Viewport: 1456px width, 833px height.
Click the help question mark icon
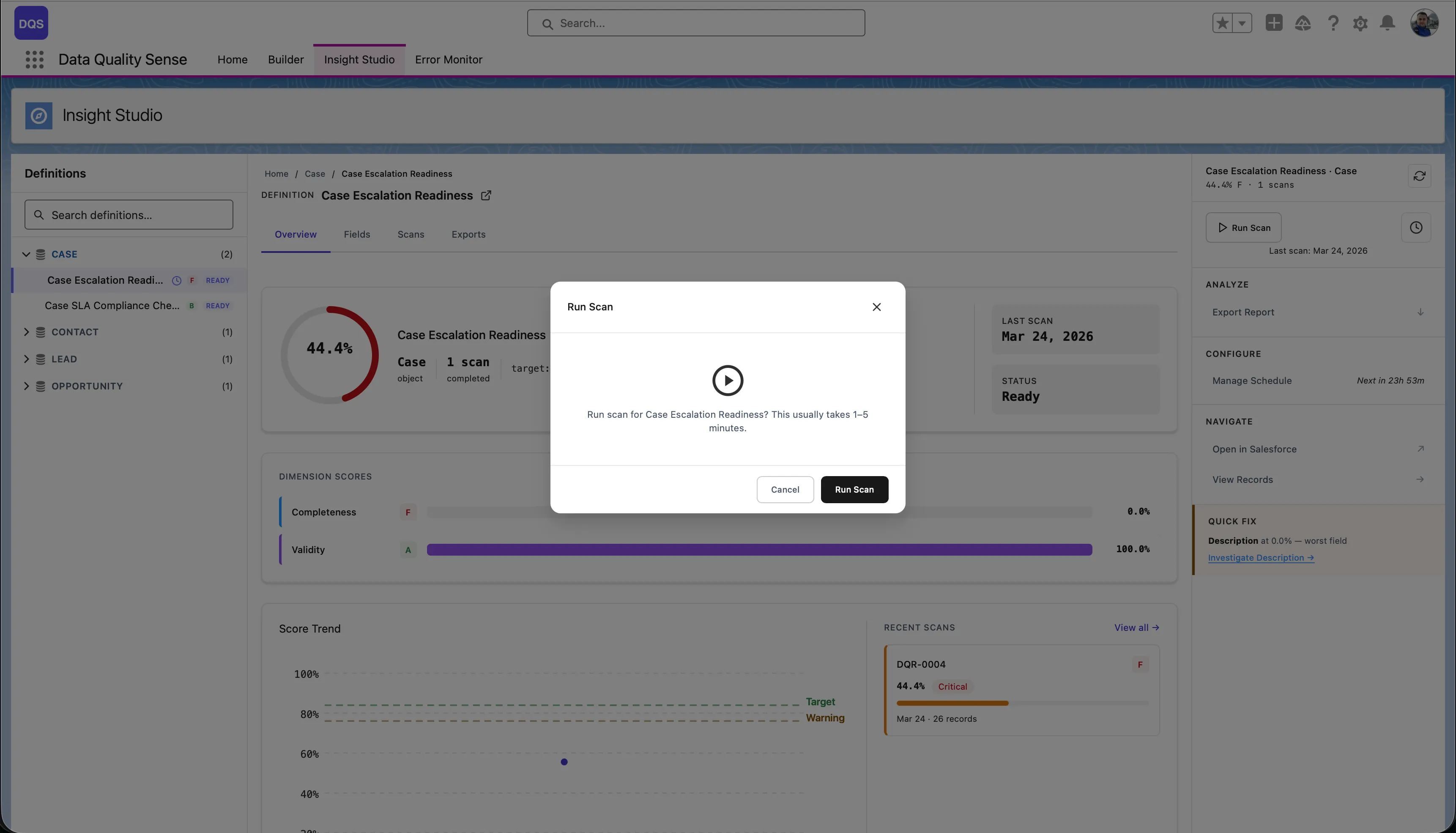pos(1333,23)
